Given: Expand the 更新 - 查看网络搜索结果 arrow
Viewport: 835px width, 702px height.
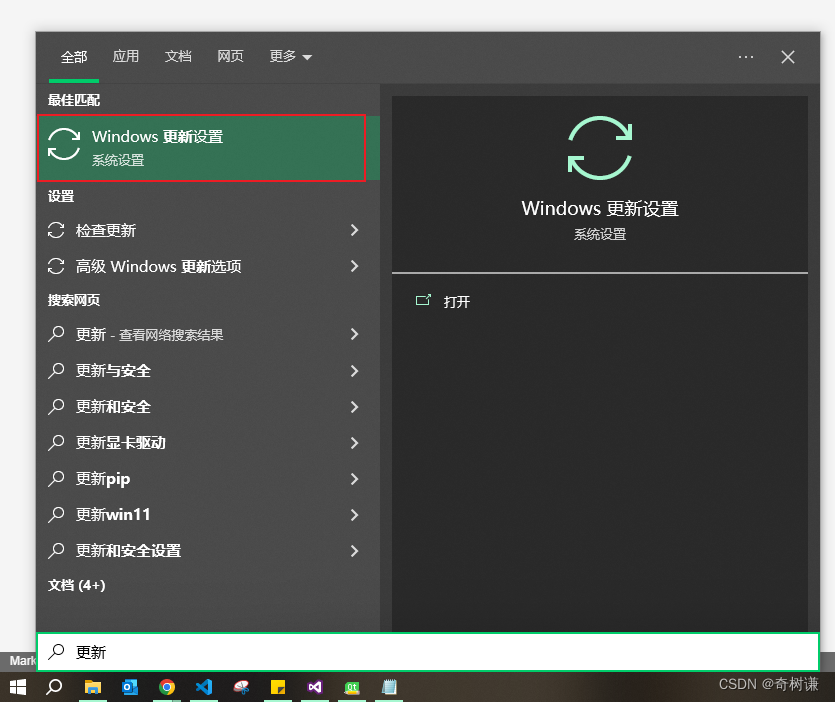Looking at the screenshot, I should [x=355, y=334].
